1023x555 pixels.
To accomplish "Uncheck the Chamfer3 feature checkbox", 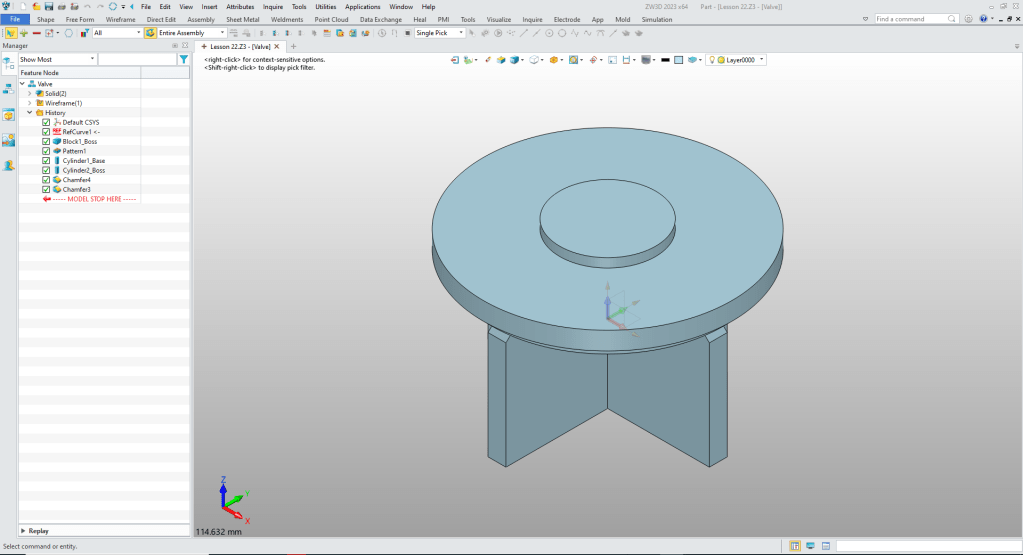I will point(46,189).
